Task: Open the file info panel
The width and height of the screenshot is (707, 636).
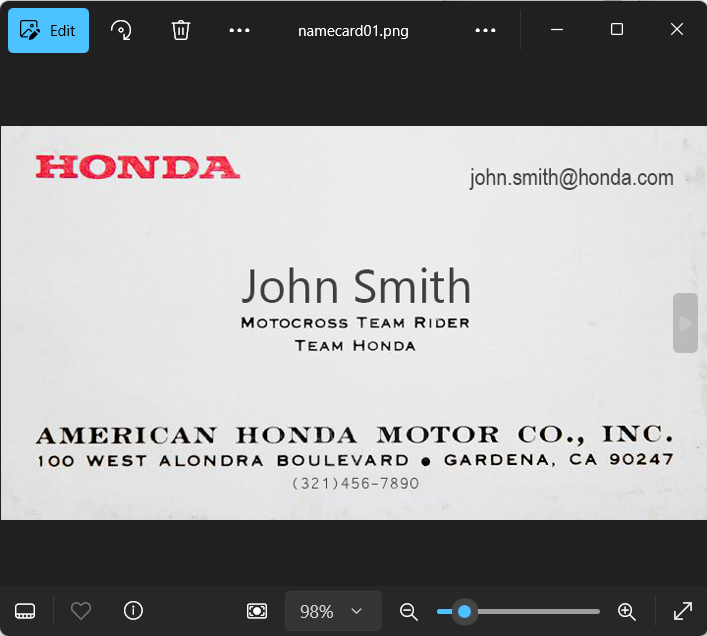Action: [133, 611]
